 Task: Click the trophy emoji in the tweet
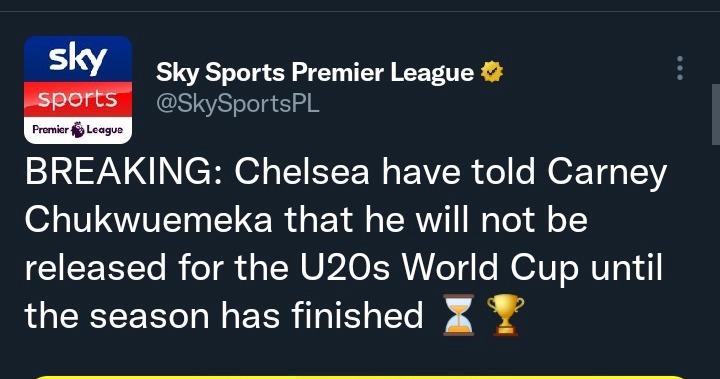[x=505, y=315]
